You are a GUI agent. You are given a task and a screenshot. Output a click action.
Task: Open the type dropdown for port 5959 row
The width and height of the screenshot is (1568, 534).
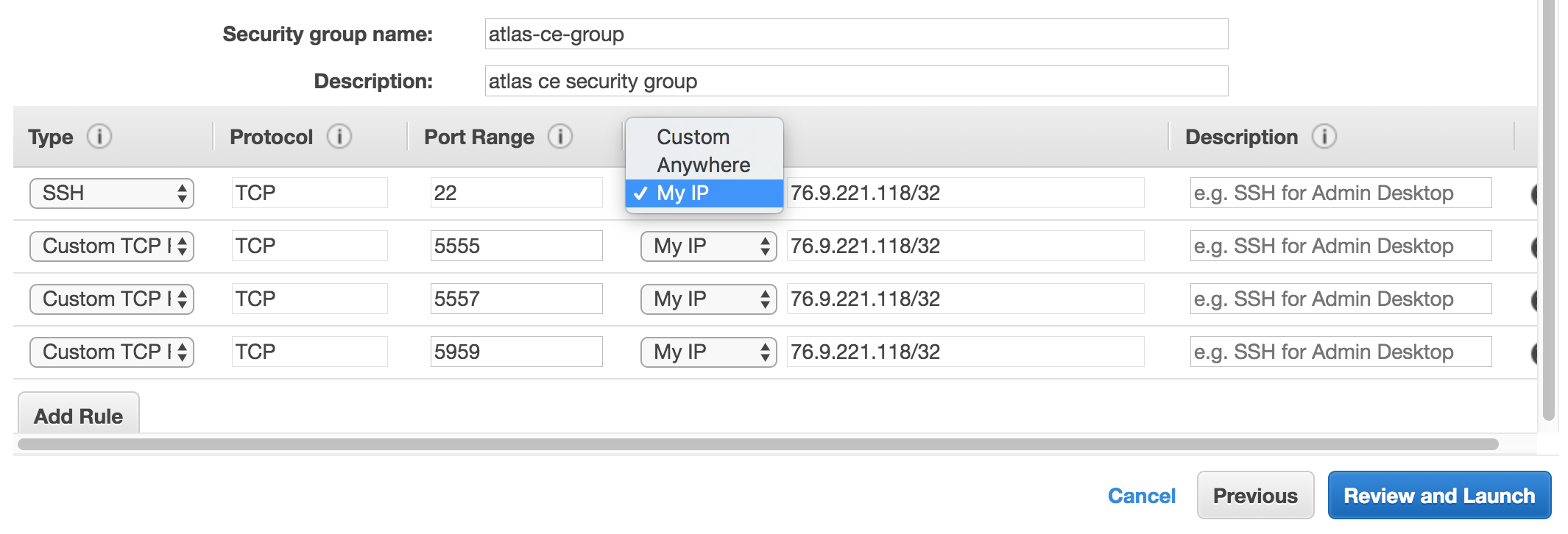pos(112,352)
